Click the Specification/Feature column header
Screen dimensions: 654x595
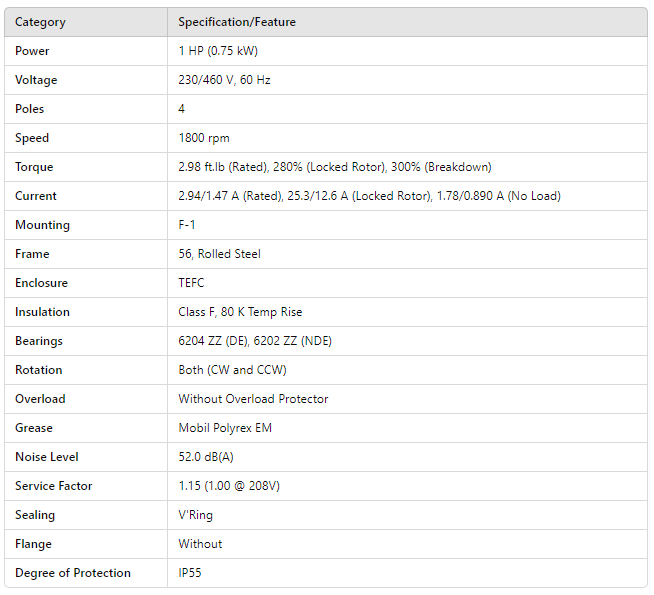pos(237,22)
